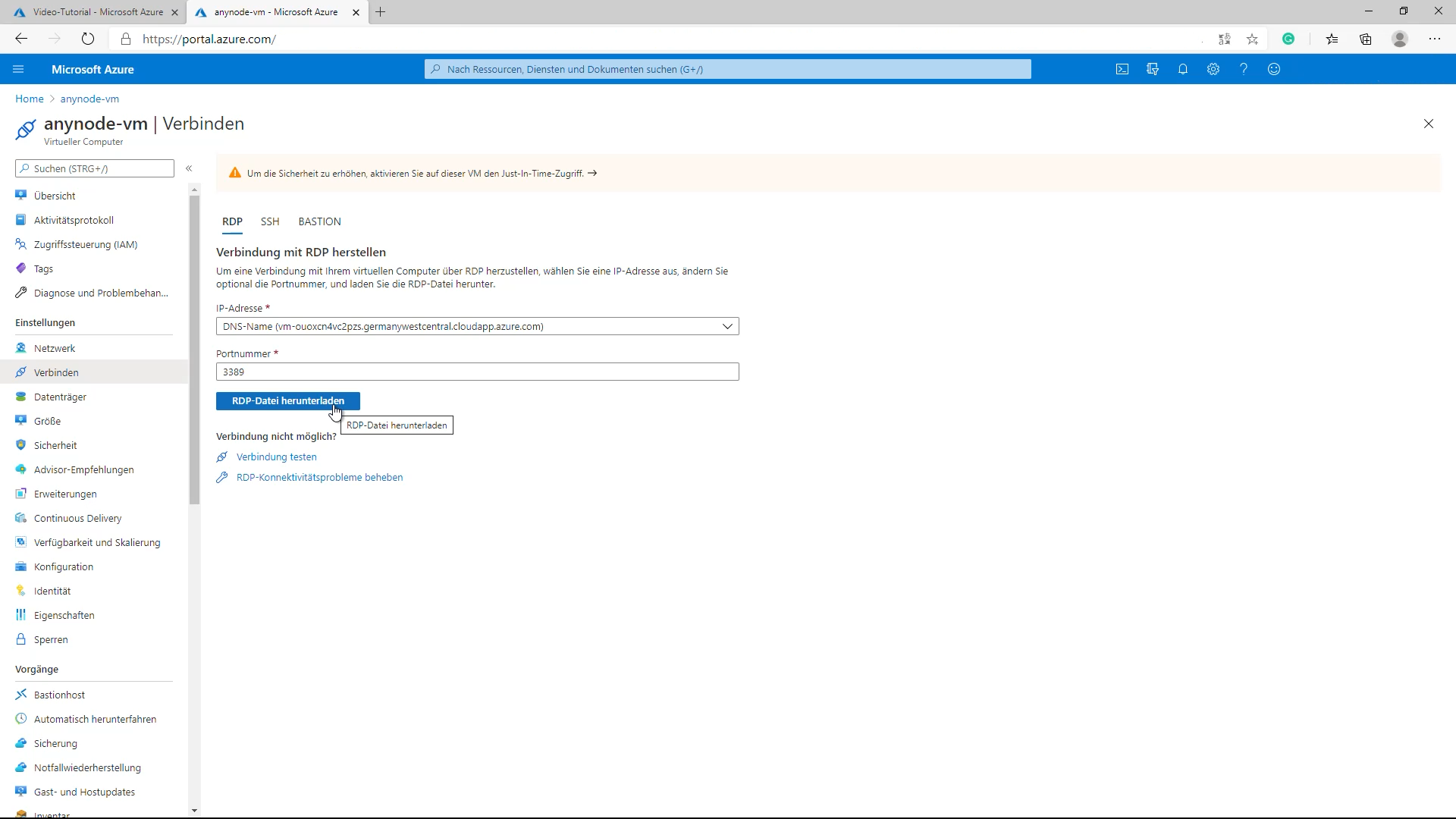Image resolution: width=1456 pixels, height=819 pixels.
Task: Click browser refresh button
Action: (x=88, y=39)
